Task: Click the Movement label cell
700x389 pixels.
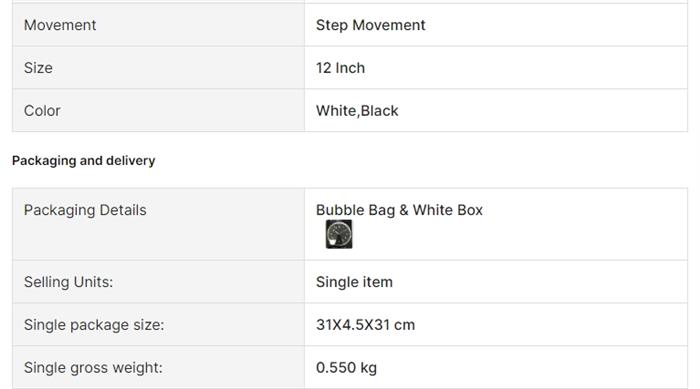Action: [x=158, y=25]
